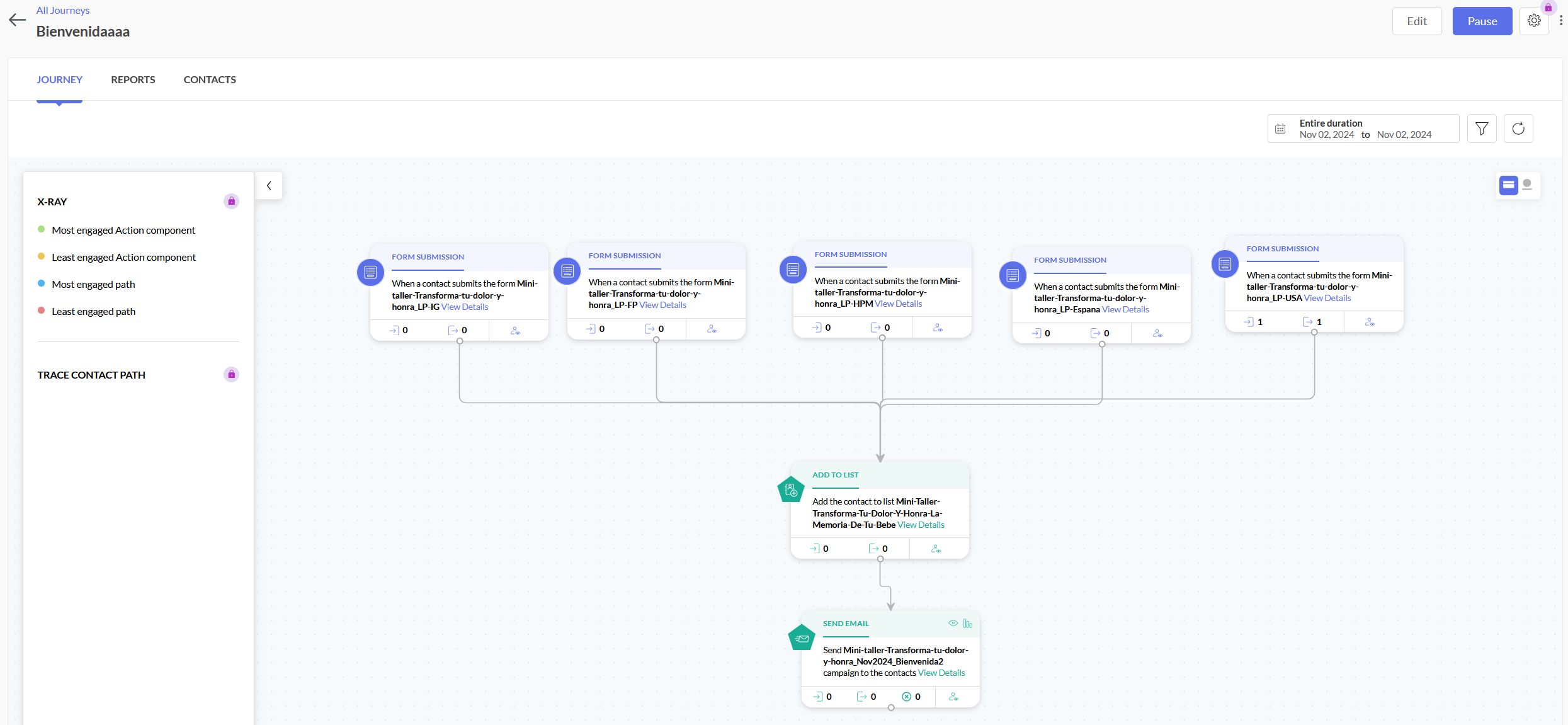Switch to the REPORTS tab

[x=133, y=79]
